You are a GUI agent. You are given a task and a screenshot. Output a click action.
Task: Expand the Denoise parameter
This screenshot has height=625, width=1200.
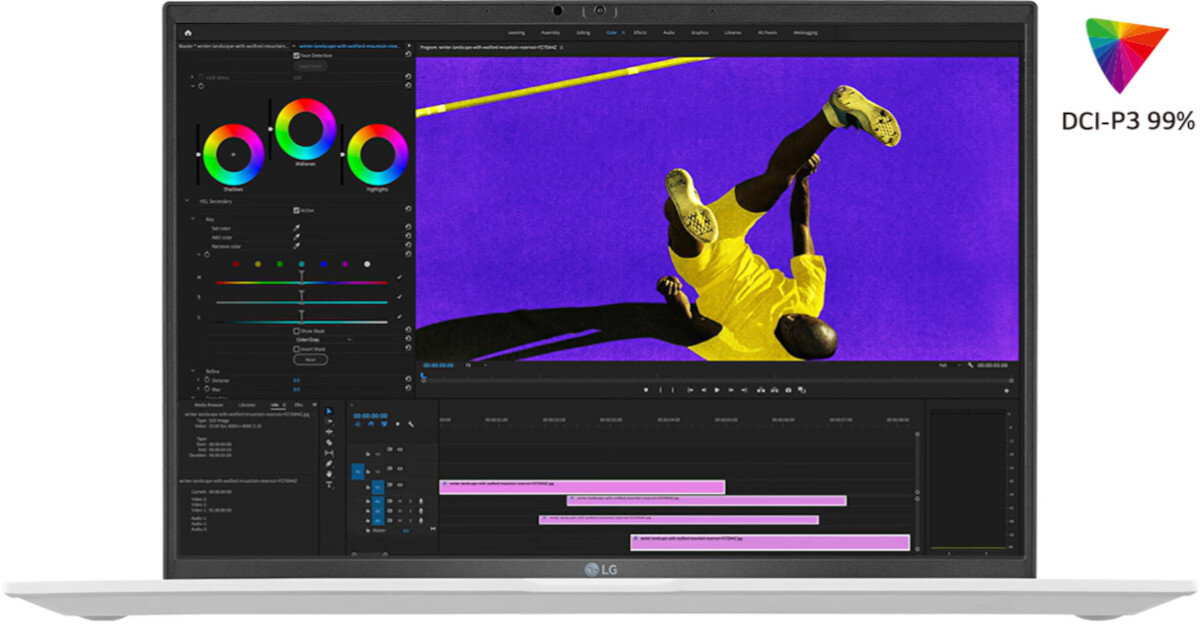(x=196, y=380)
